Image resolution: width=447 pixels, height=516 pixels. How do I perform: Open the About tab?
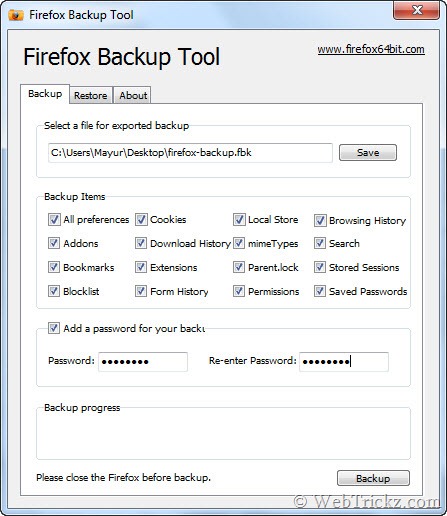coord(133,95)
